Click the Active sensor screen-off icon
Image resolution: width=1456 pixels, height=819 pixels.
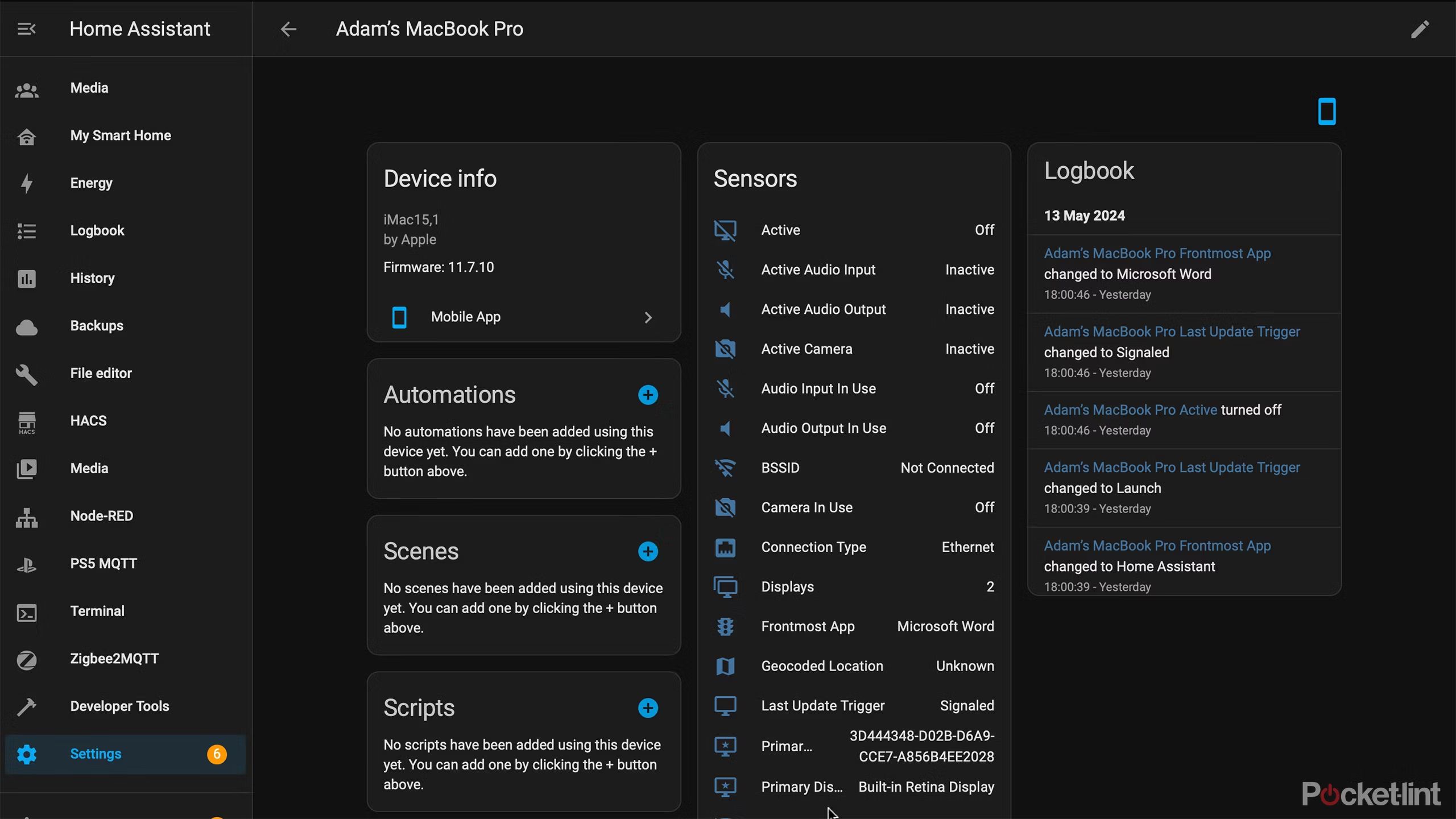point(725,230)
